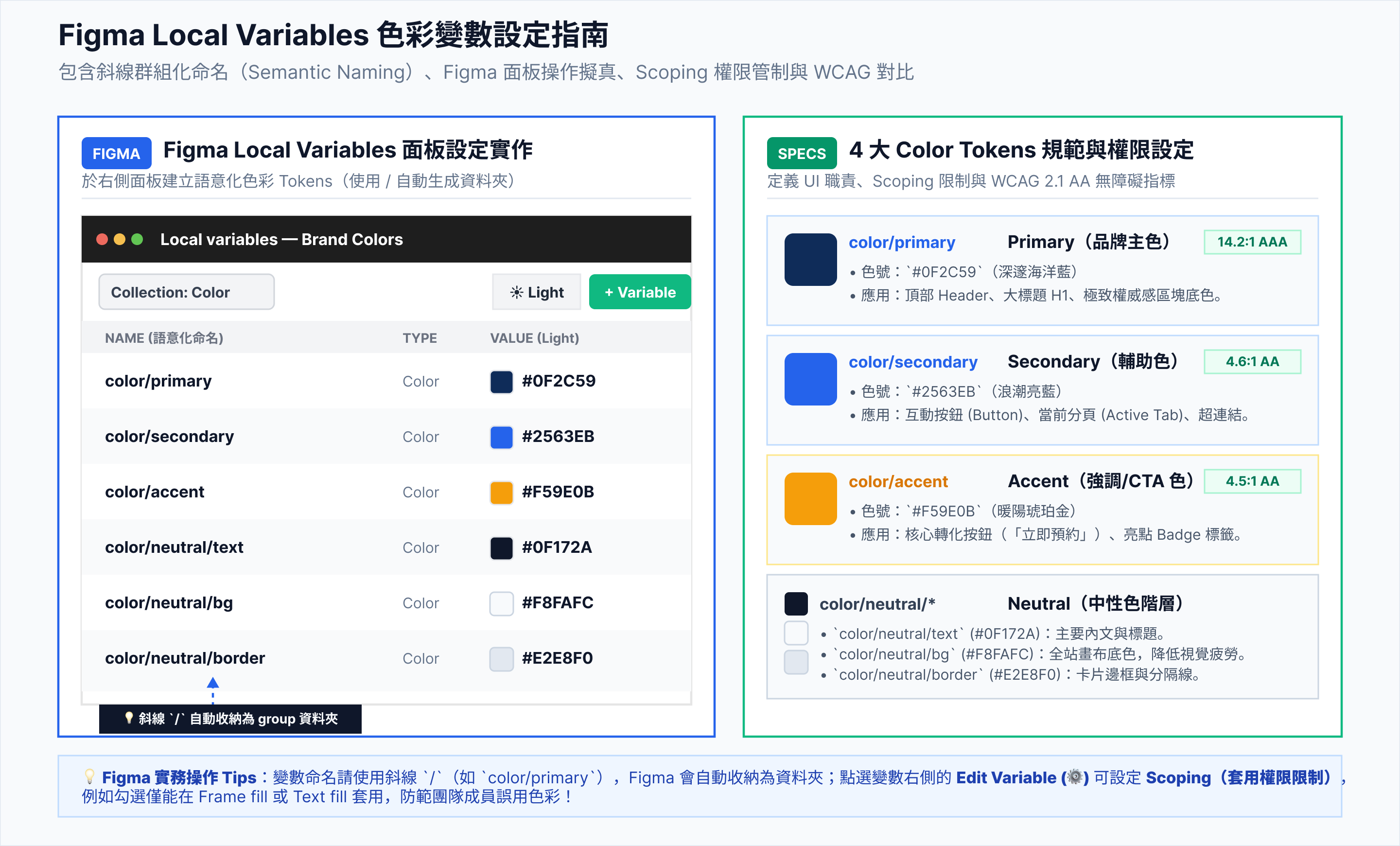The image size is (1400, 846).
Task: Click the color/primary token link in specs
Action: coord(902,243)
